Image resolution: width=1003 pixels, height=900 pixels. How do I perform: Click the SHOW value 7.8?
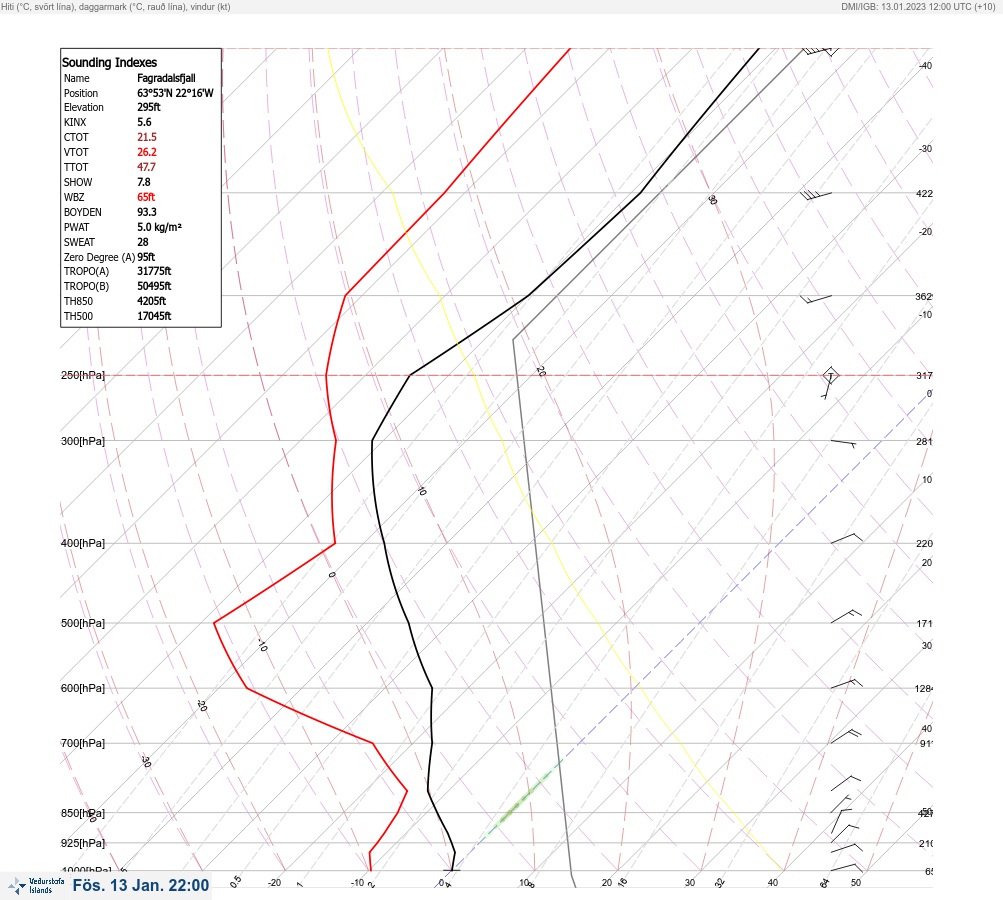click(x=144, y=182)
